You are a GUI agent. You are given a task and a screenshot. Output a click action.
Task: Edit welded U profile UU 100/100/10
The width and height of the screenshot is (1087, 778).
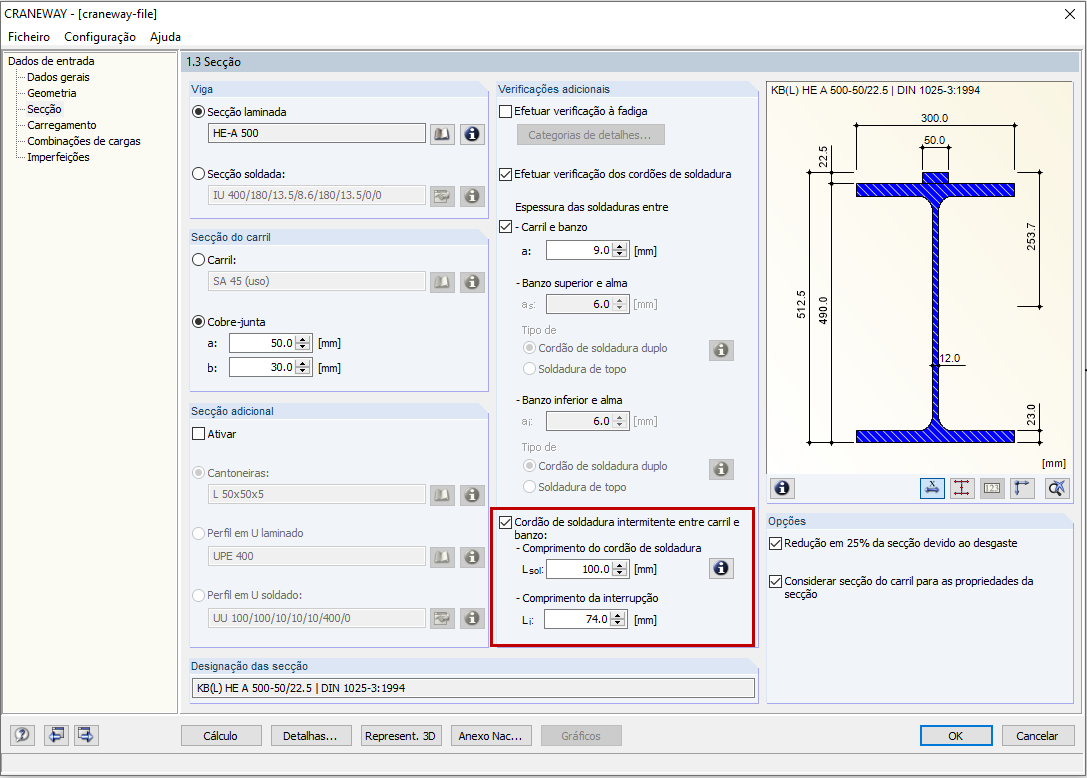(x=442, y=618)
